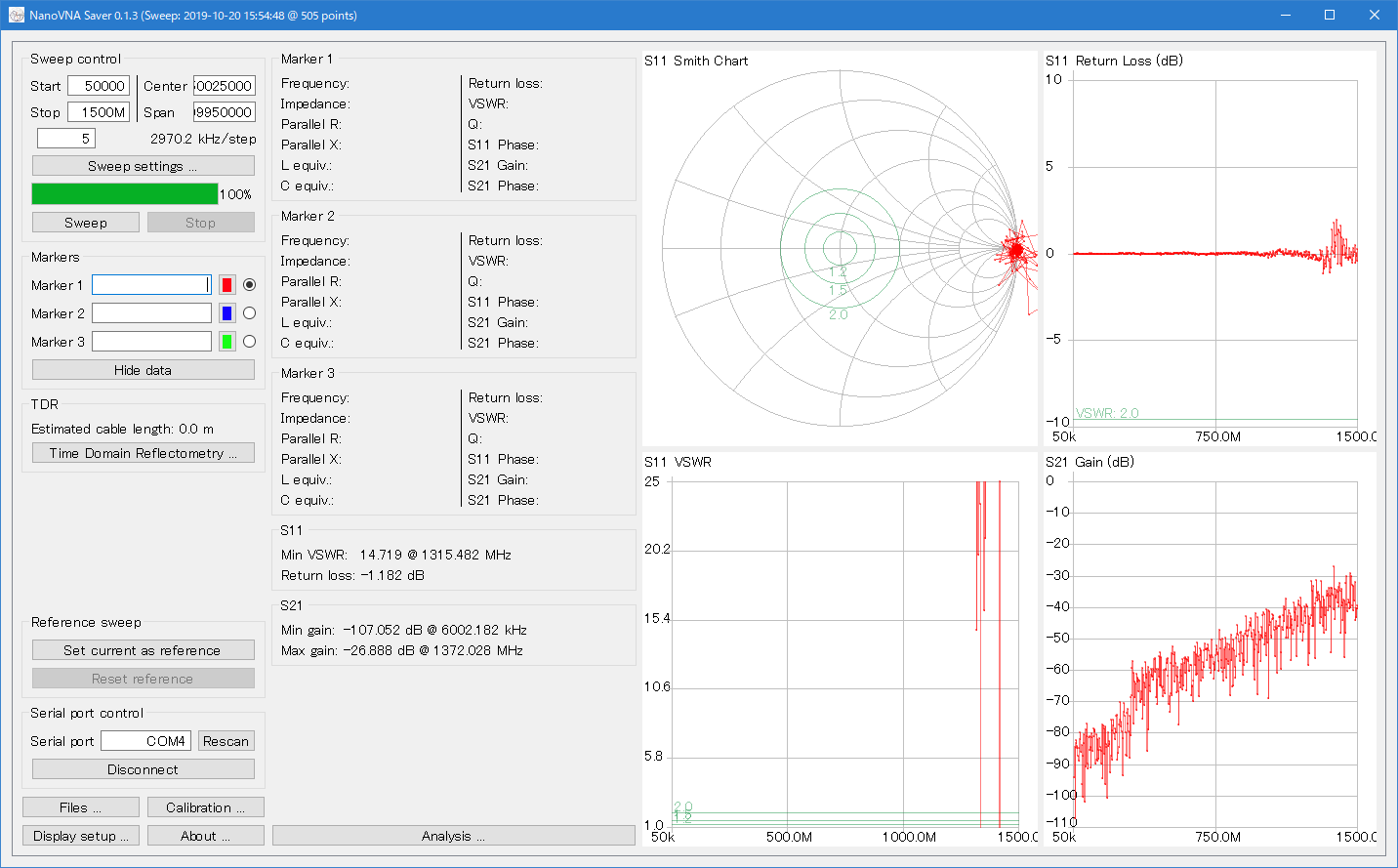Screen dimensions: 1398x868
Task: Click the S11 Return Loss chart
Action: 1211,248
